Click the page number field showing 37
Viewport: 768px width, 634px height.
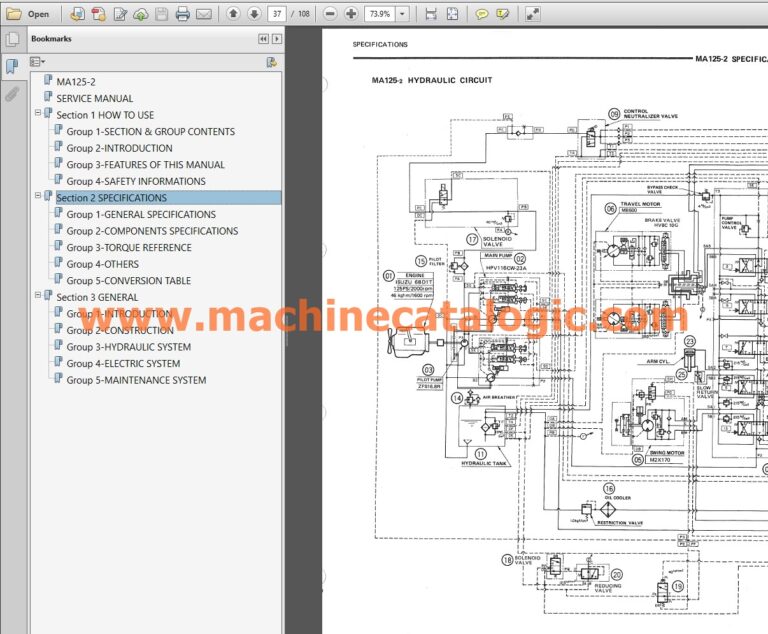coord(277,14)
